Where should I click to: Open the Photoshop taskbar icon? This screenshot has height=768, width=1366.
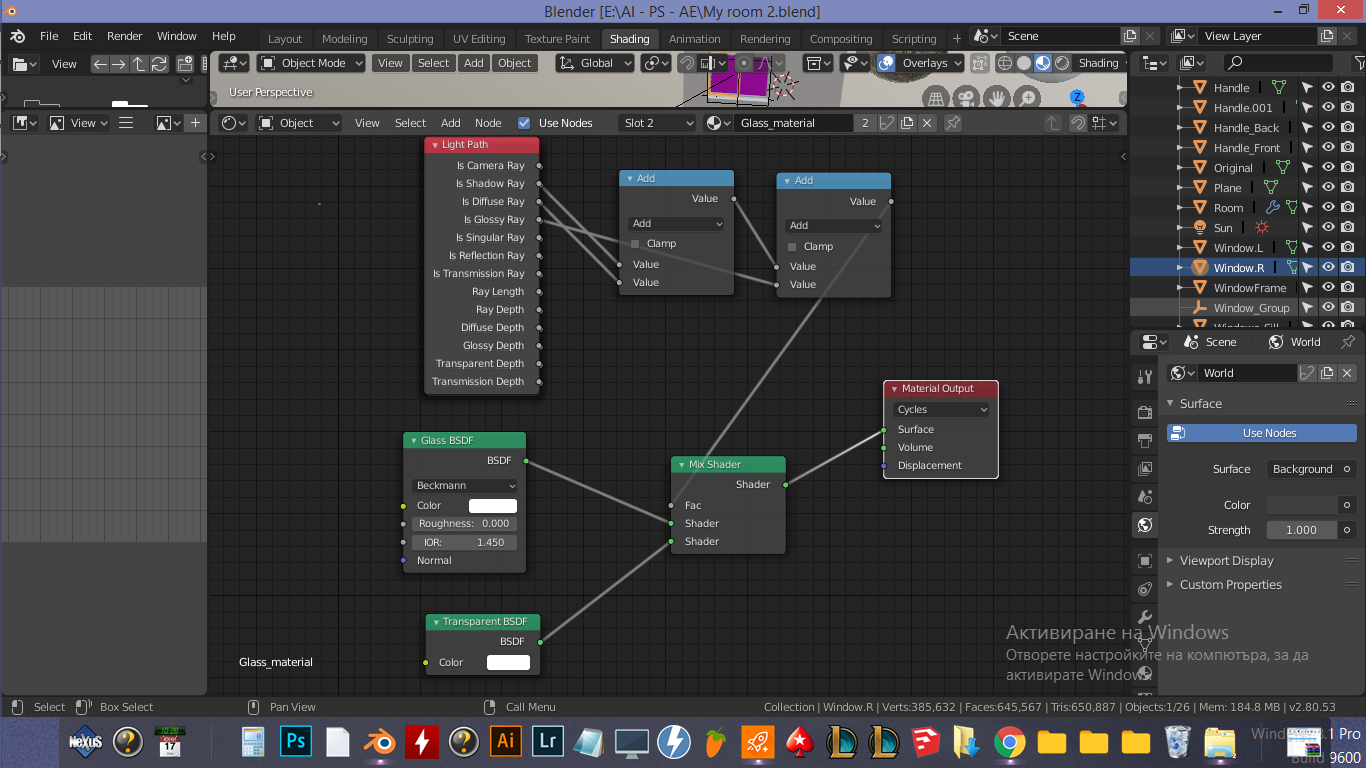pyautogui.click(x=296, y=742)
